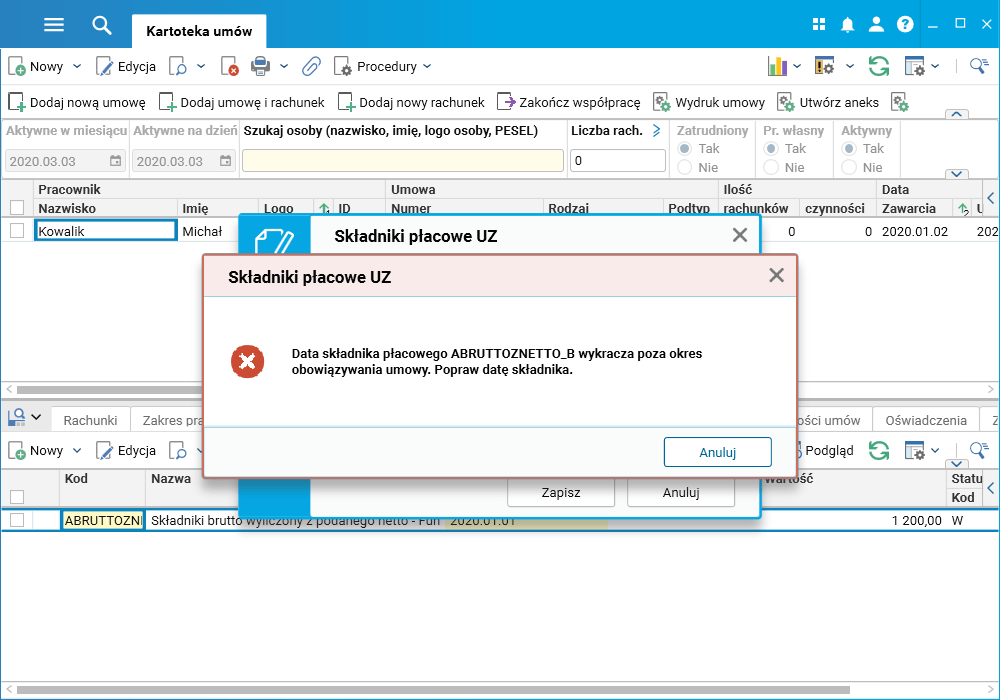
Task: Select Zatrudniony Nie radio
Action: (x=685, y=168)
